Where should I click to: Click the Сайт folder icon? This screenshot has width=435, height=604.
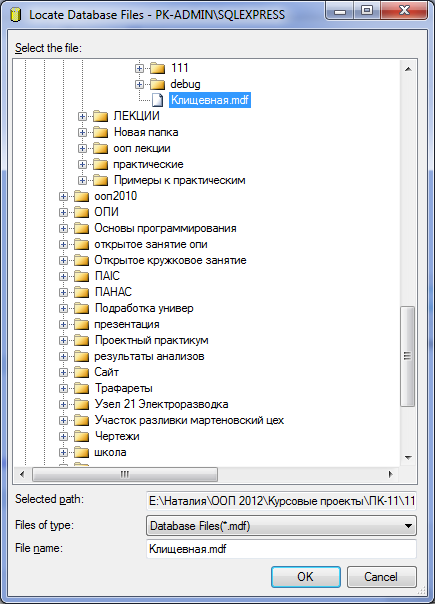pyautogui.click(x=81, y=372)
